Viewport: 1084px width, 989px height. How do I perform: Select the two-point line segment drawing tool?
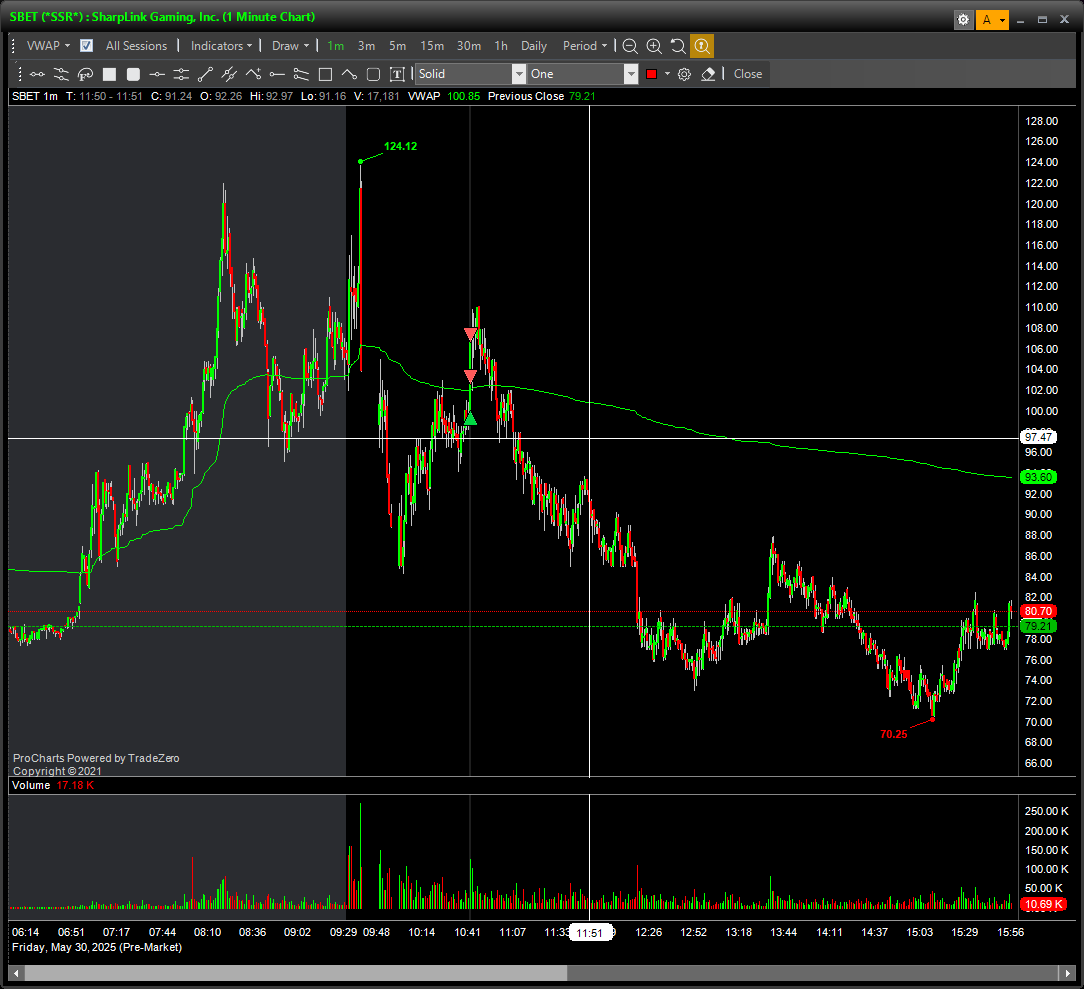coord(37,74)
